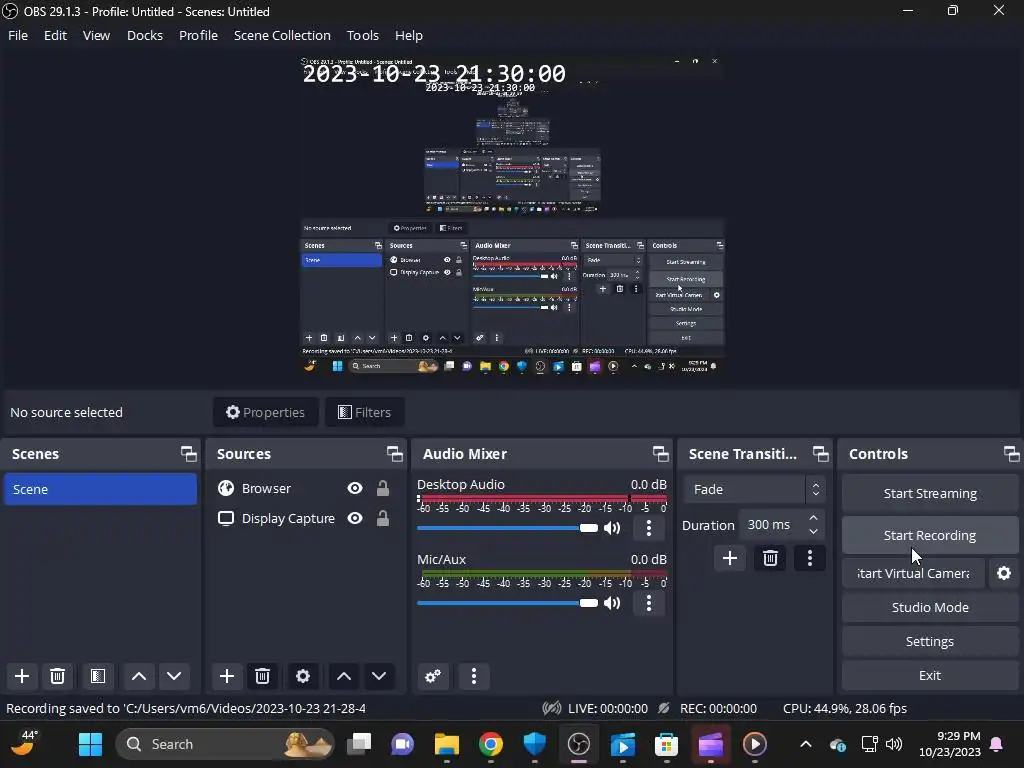Viewport: 1024px width, 768px height.
Task: Undock the Scenes panel
Action: [x=189, y=453]
